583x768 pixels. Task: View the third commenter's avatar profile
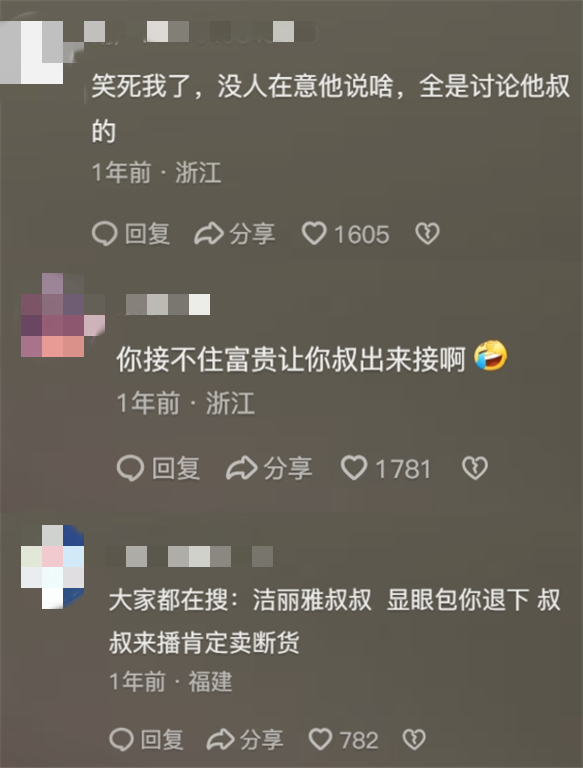52,567
